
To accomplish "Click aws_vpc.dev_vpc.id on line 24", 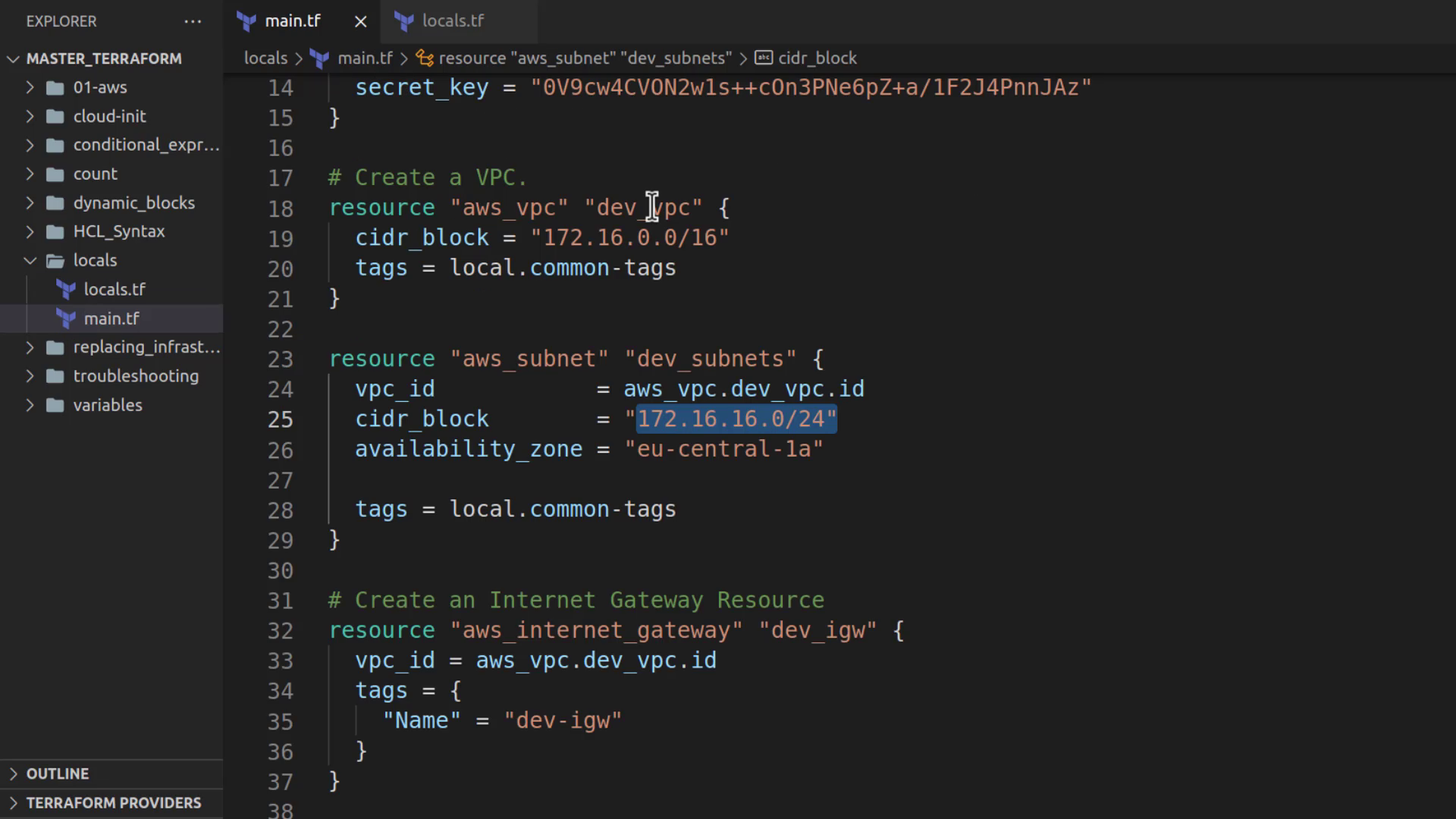I will point(744,389).
